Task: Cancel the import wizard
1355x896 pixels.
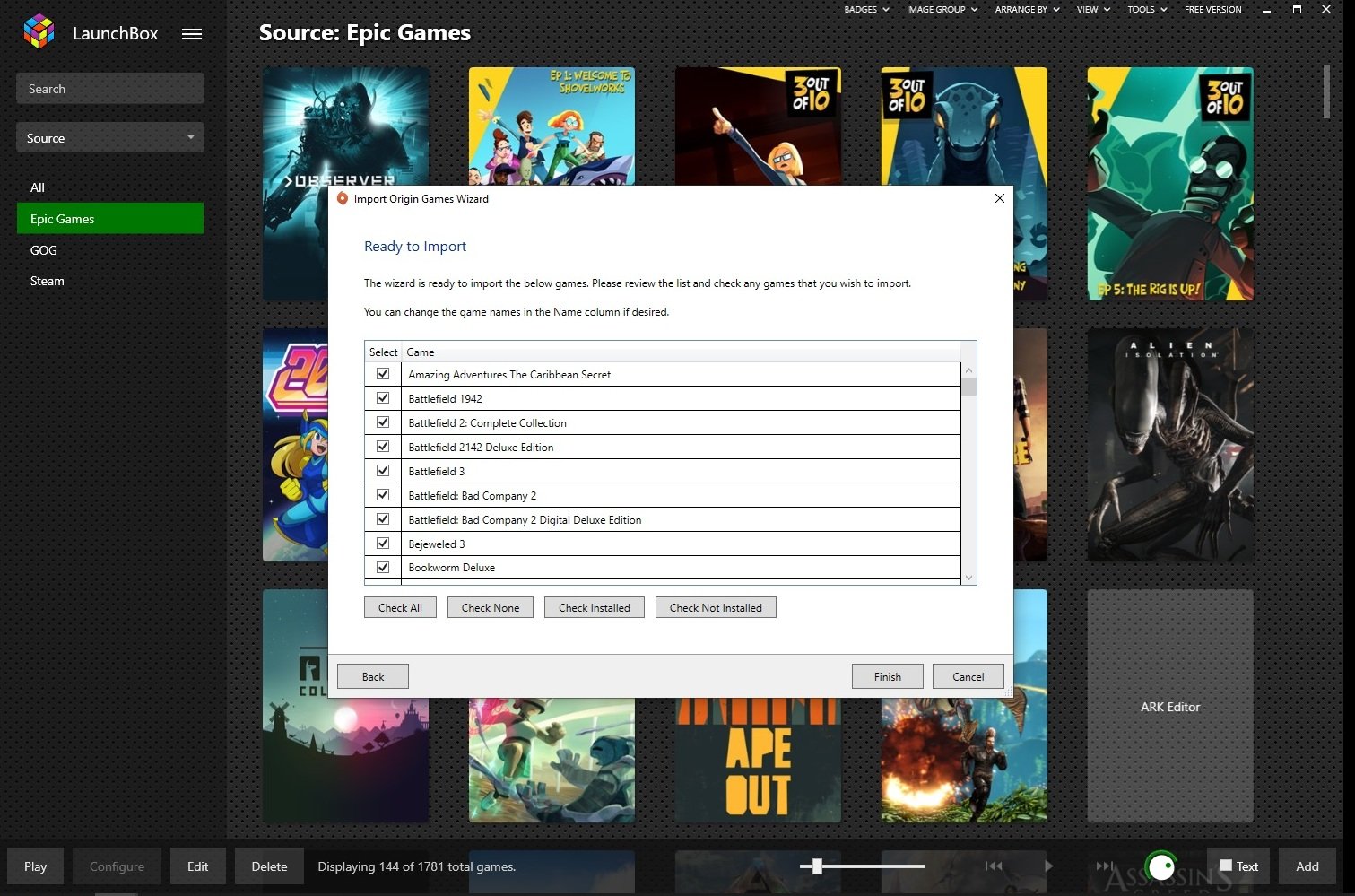Action: pos(968,676)
